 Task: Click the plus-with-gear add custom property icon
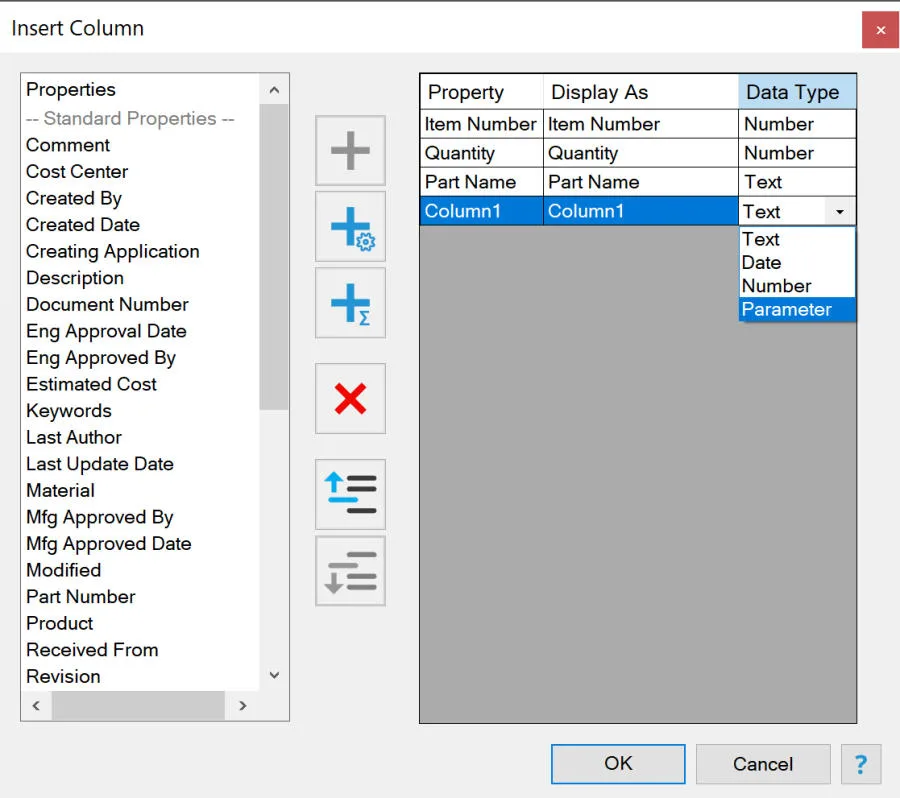(350, 227)
